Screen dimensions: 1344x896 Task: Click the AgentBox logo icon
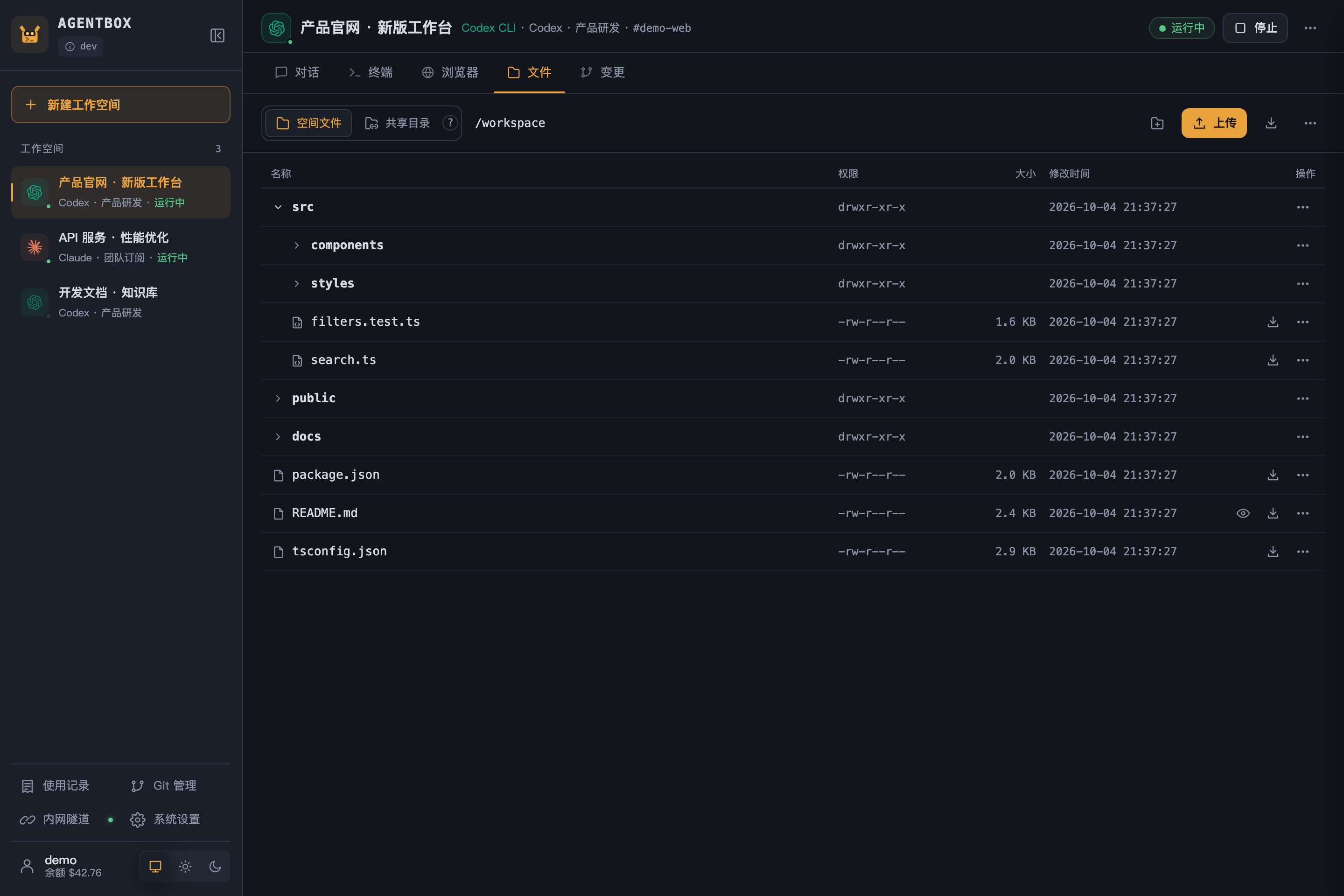(x=30, y=34)
